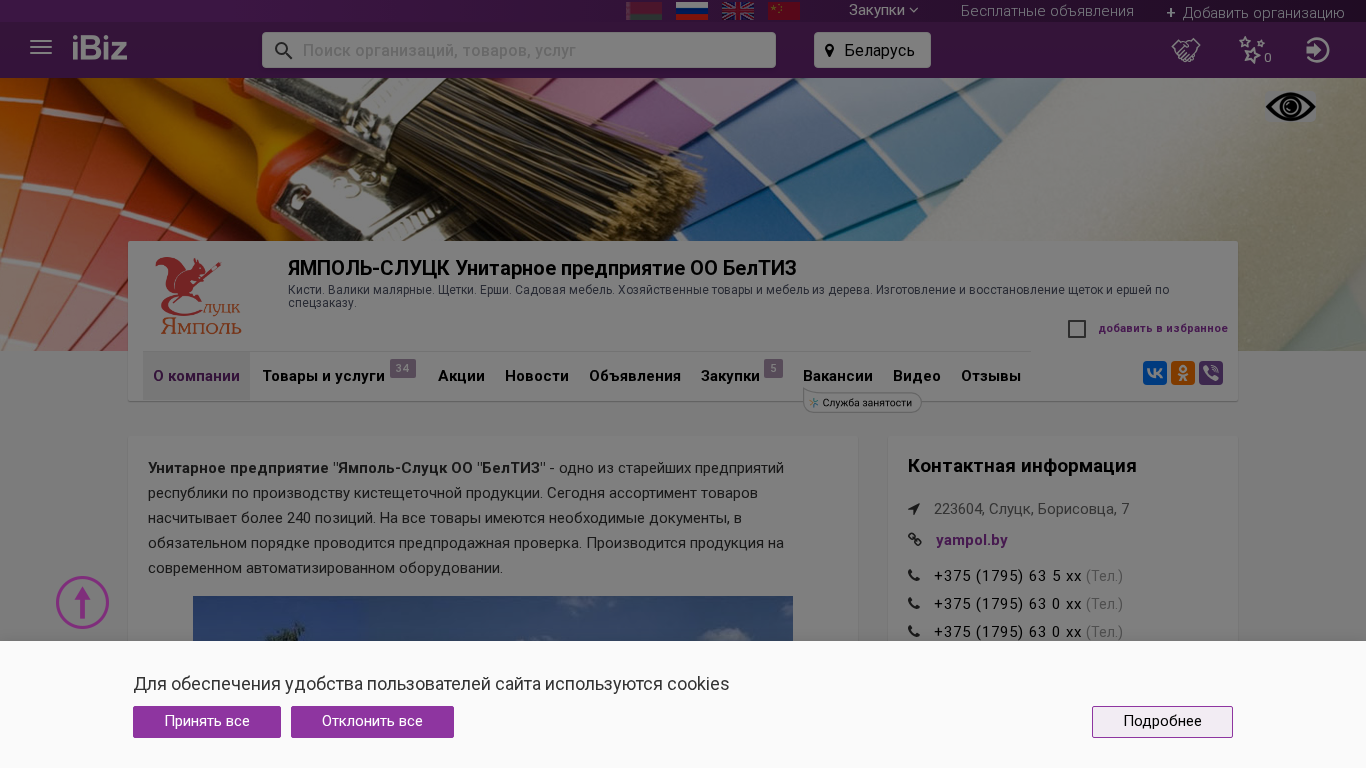Click phone icon beside 63 5 xx number

pyautogui.click(x=914, y=576)
